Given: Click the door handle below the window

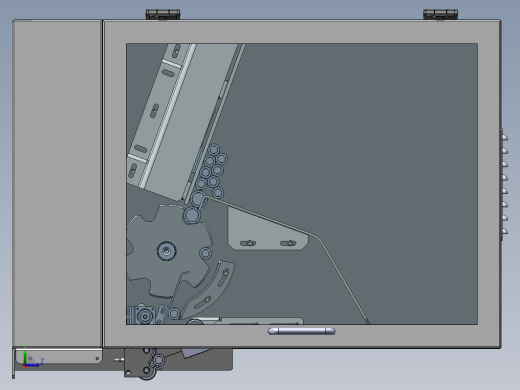Looking at the screenshot, I should click(302, 331).
